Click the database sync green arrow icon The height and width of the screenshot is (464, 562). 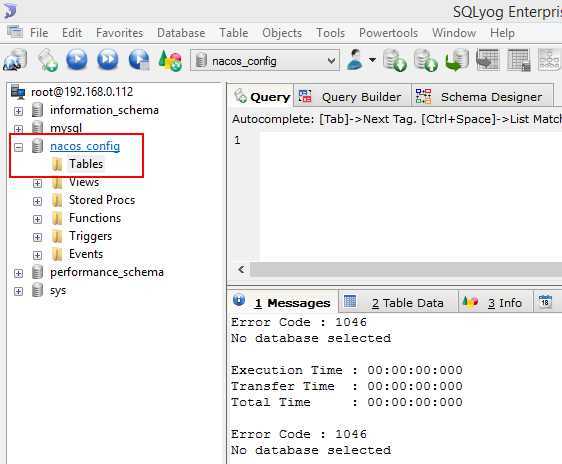tap(457, 60)
